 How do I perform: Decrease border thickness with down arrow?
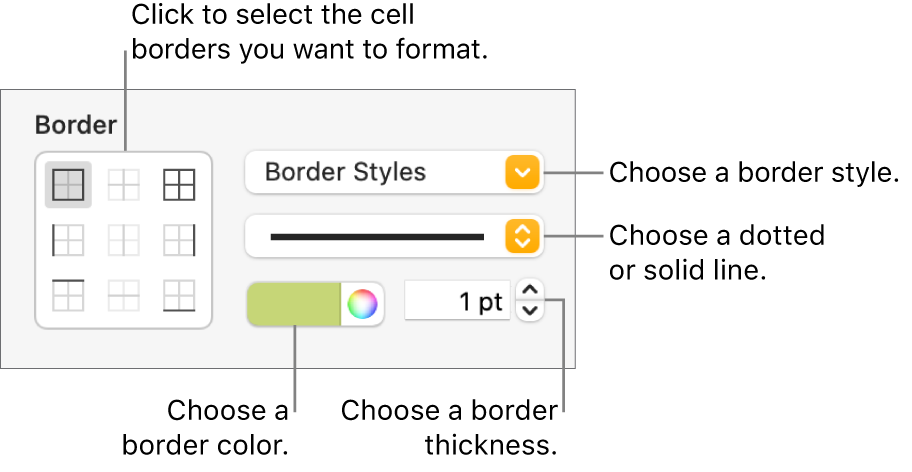[x=530, y=311]
